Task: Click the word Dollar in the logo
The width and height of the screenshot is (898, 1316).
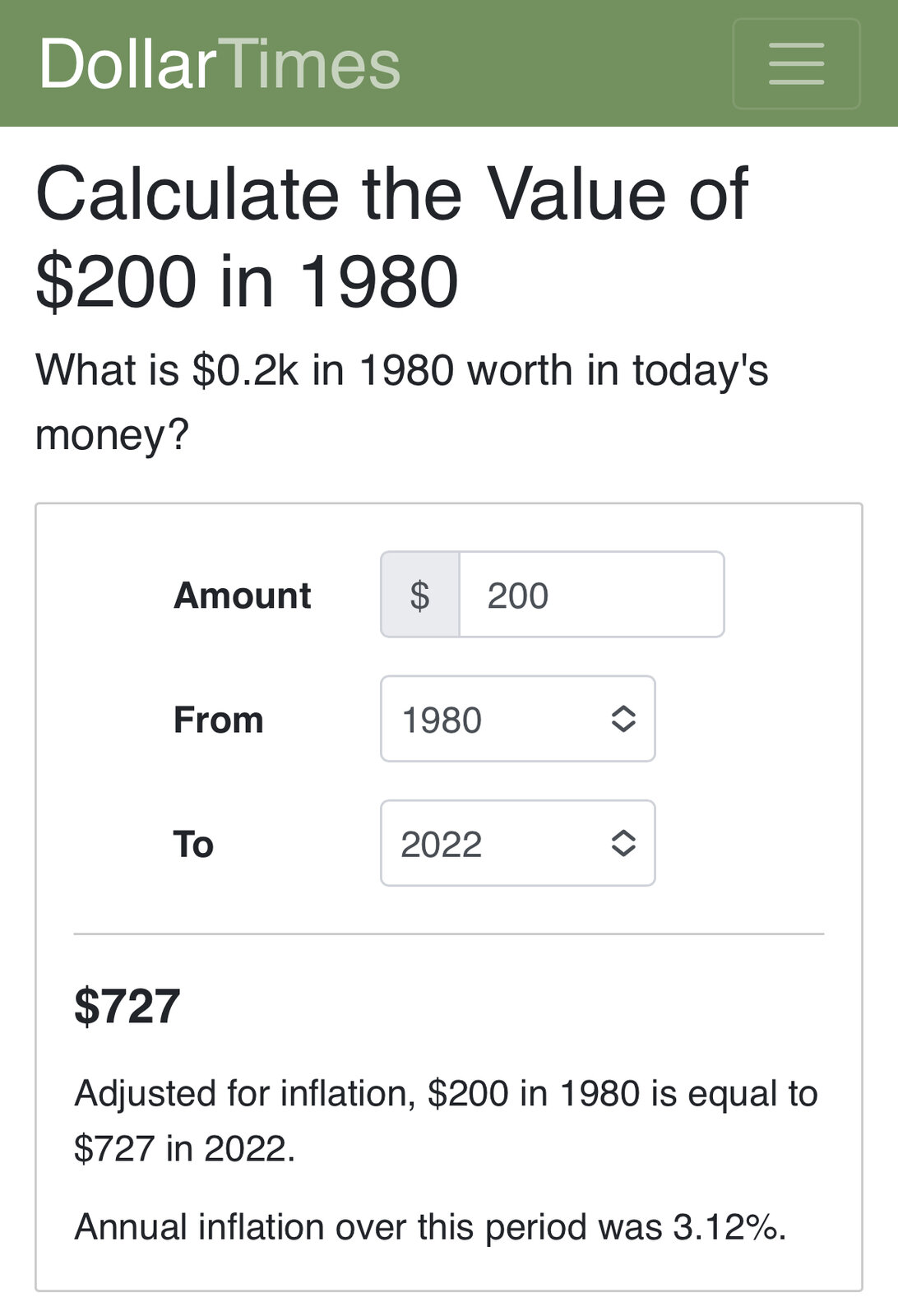Action: click(x=128, y=64)
